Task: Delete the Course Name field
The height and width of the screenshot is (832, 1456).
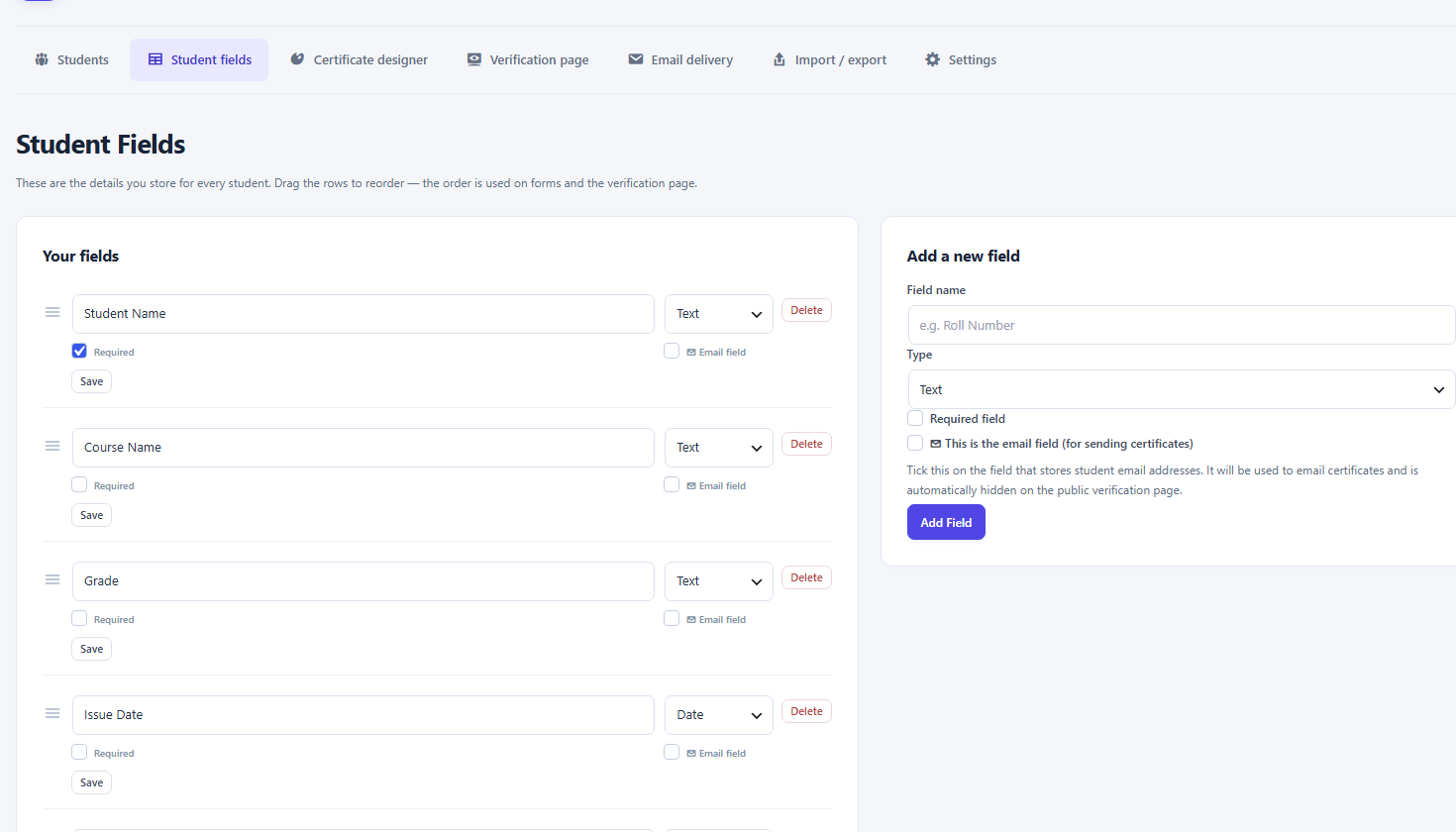Action: coord(806,444)
